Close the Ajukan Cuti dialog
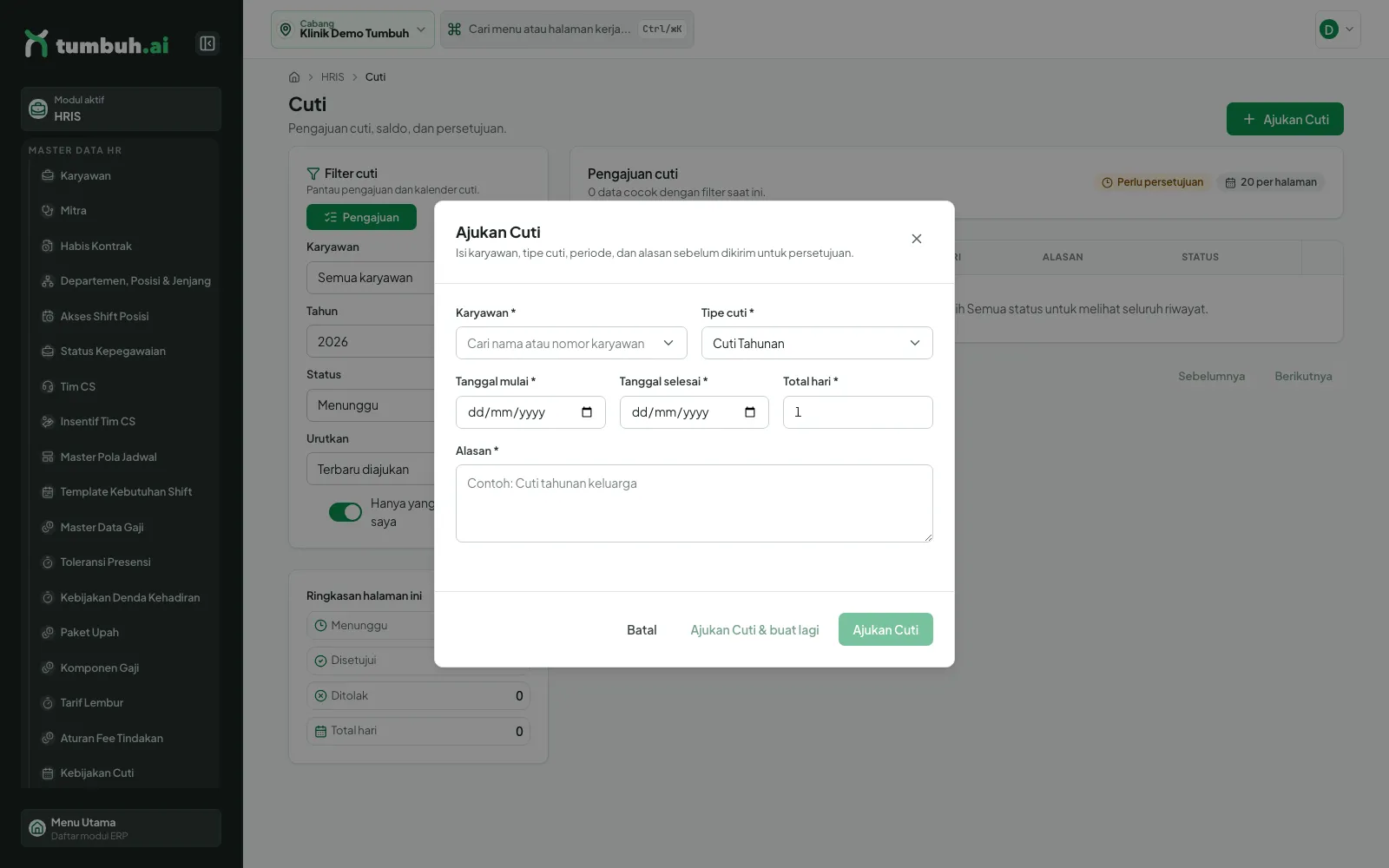 coord(917,239)
